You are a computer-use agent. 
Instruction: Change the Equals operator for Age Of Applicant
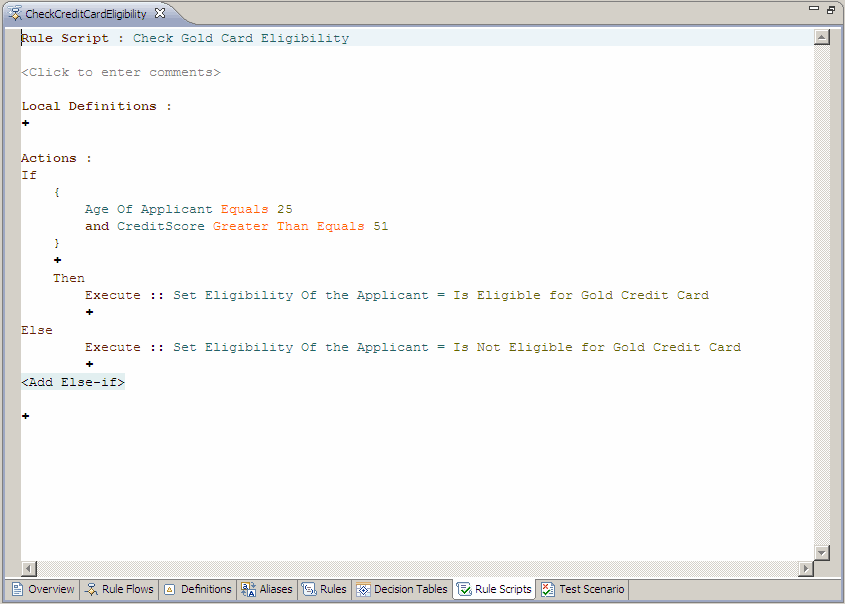tap(244, 209)
